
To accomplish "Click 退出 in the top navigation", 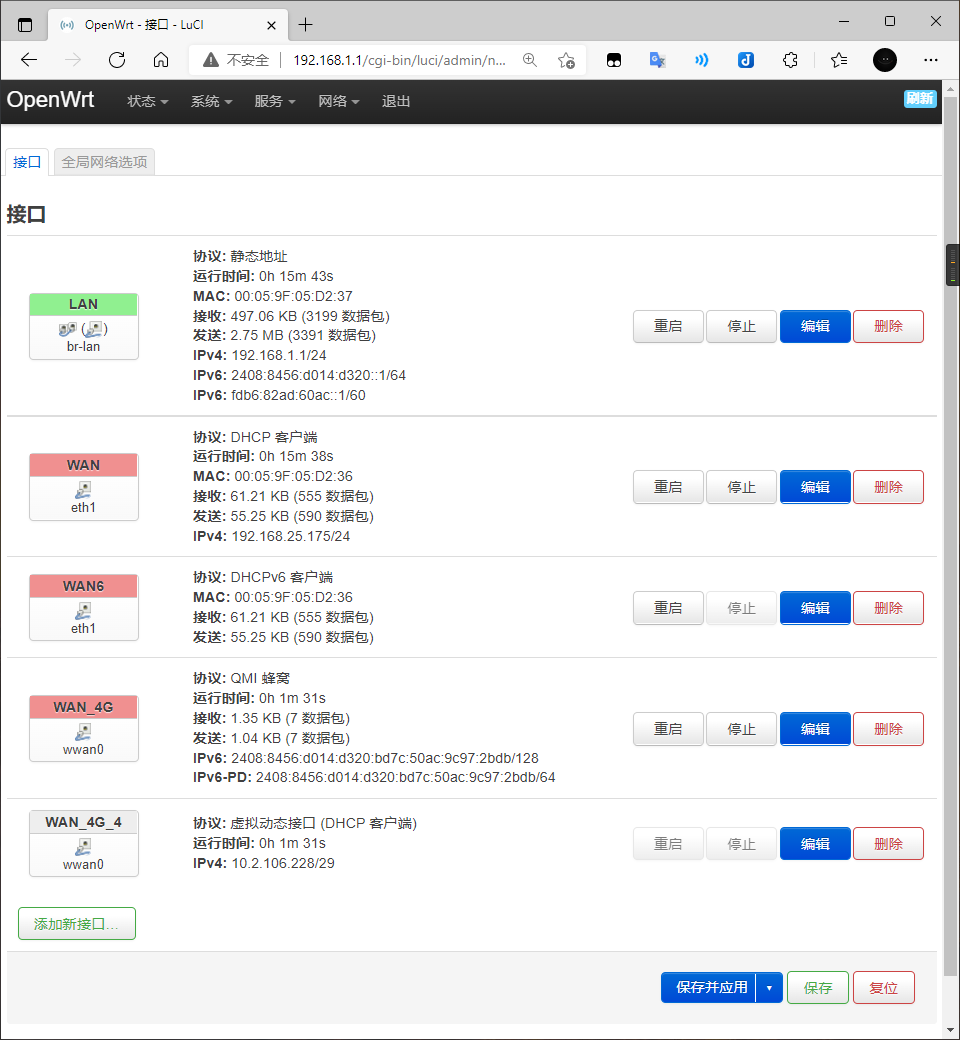I will click(396, 102).
